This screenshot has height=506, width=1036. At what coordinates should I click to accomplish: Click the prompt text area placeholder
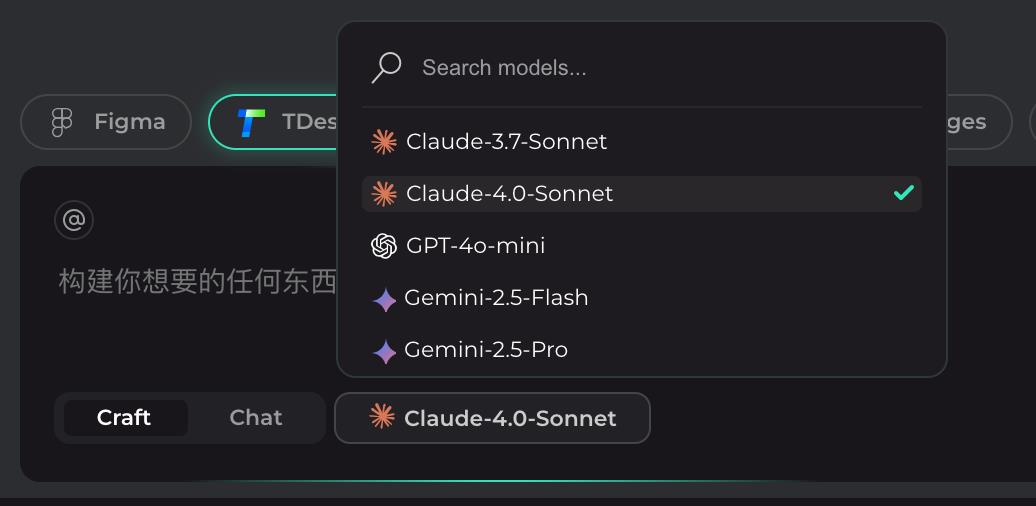198,281
